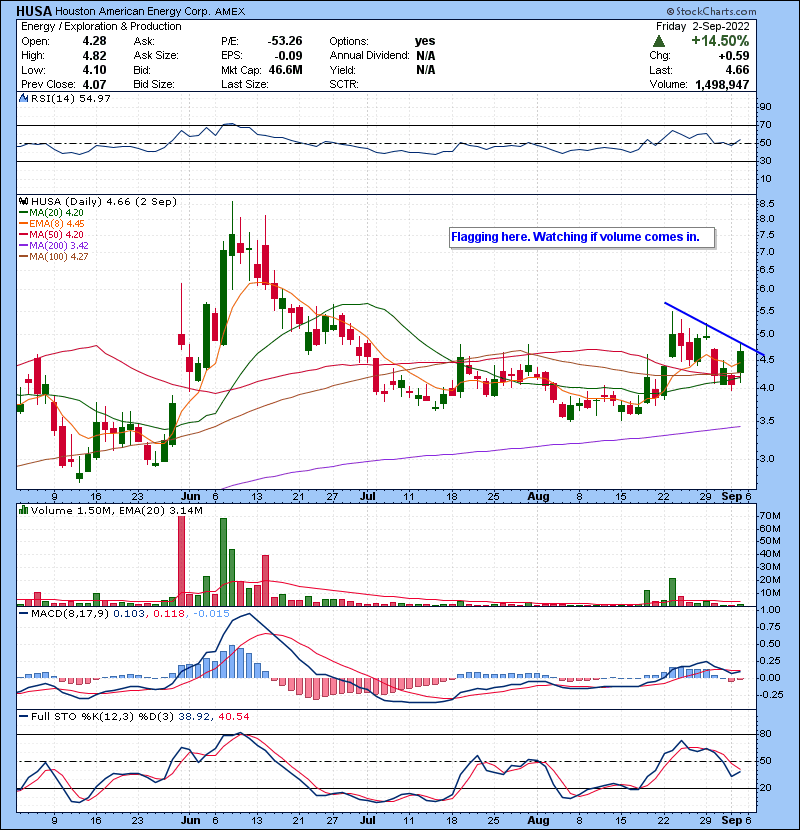Click the Options value yes
This screenshot has width=800, height=830.
point(425,41)
